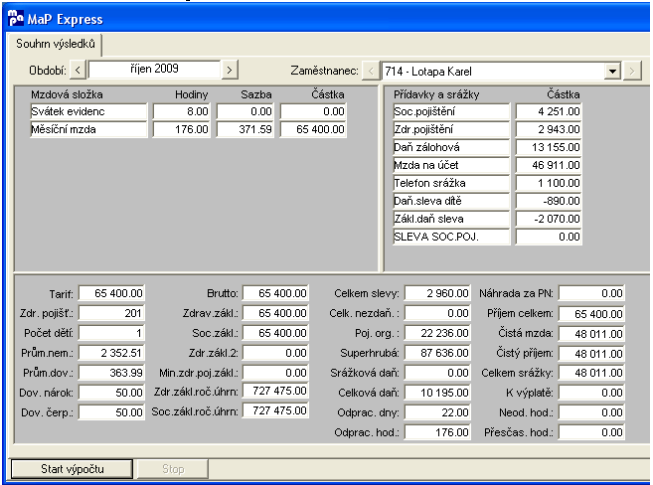Click the amount 4 251.00

click(548, 112)
